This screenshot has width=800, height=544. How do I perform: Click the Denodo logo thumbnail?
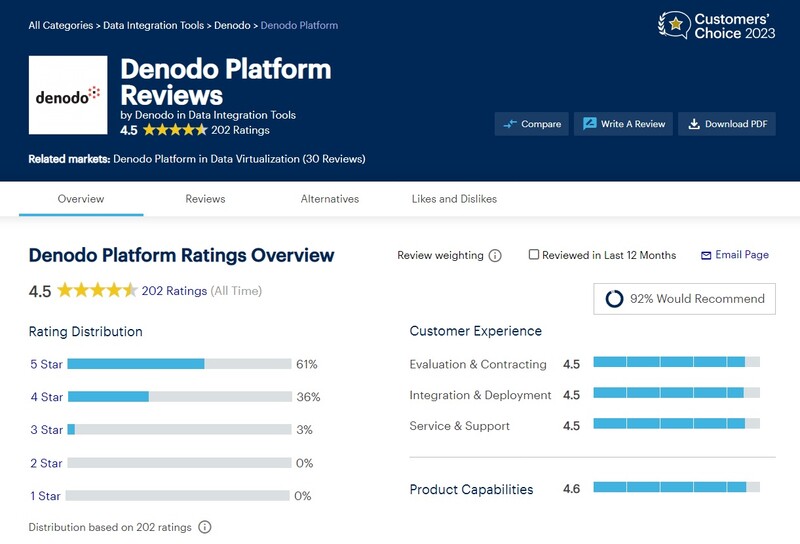(x=68, y=95)
